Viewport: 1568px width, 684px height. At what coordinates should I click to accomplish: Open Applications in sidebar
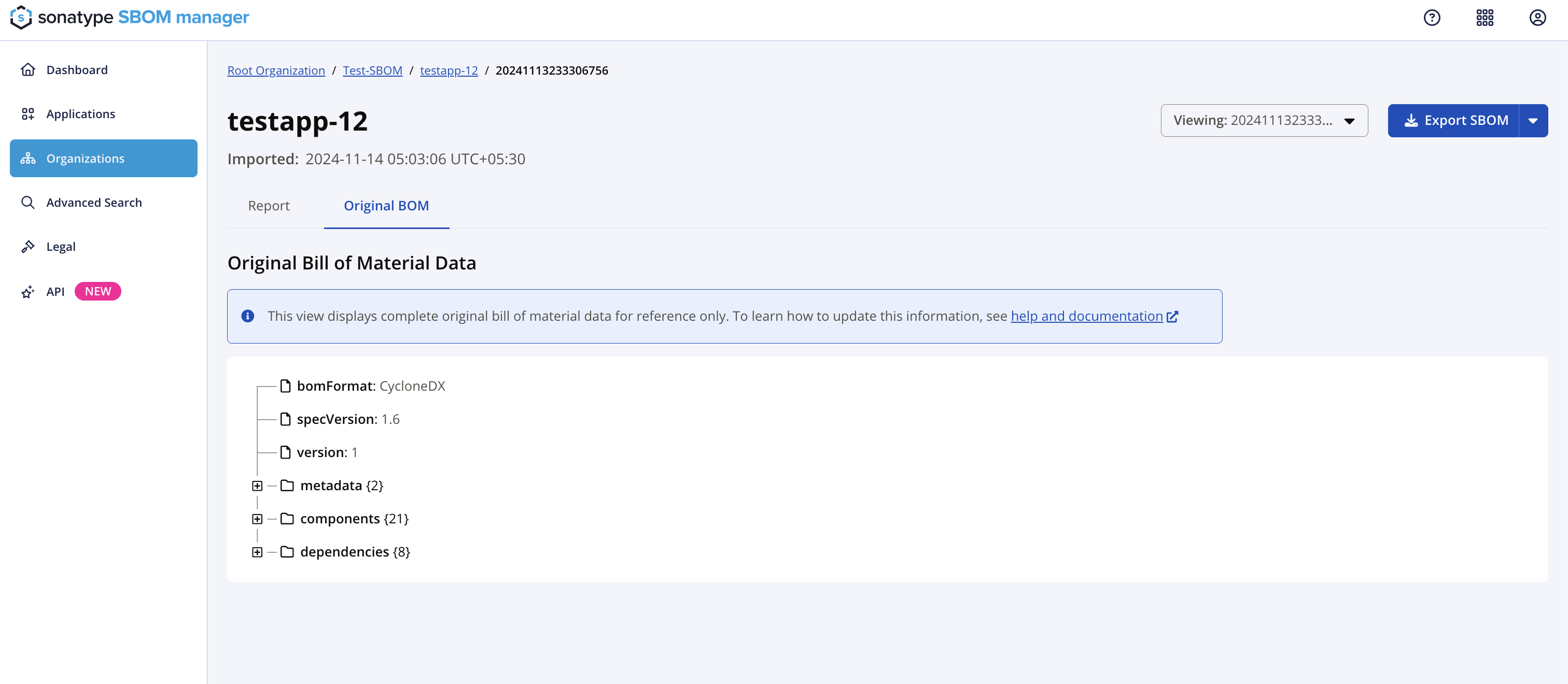tap(104, 114)
